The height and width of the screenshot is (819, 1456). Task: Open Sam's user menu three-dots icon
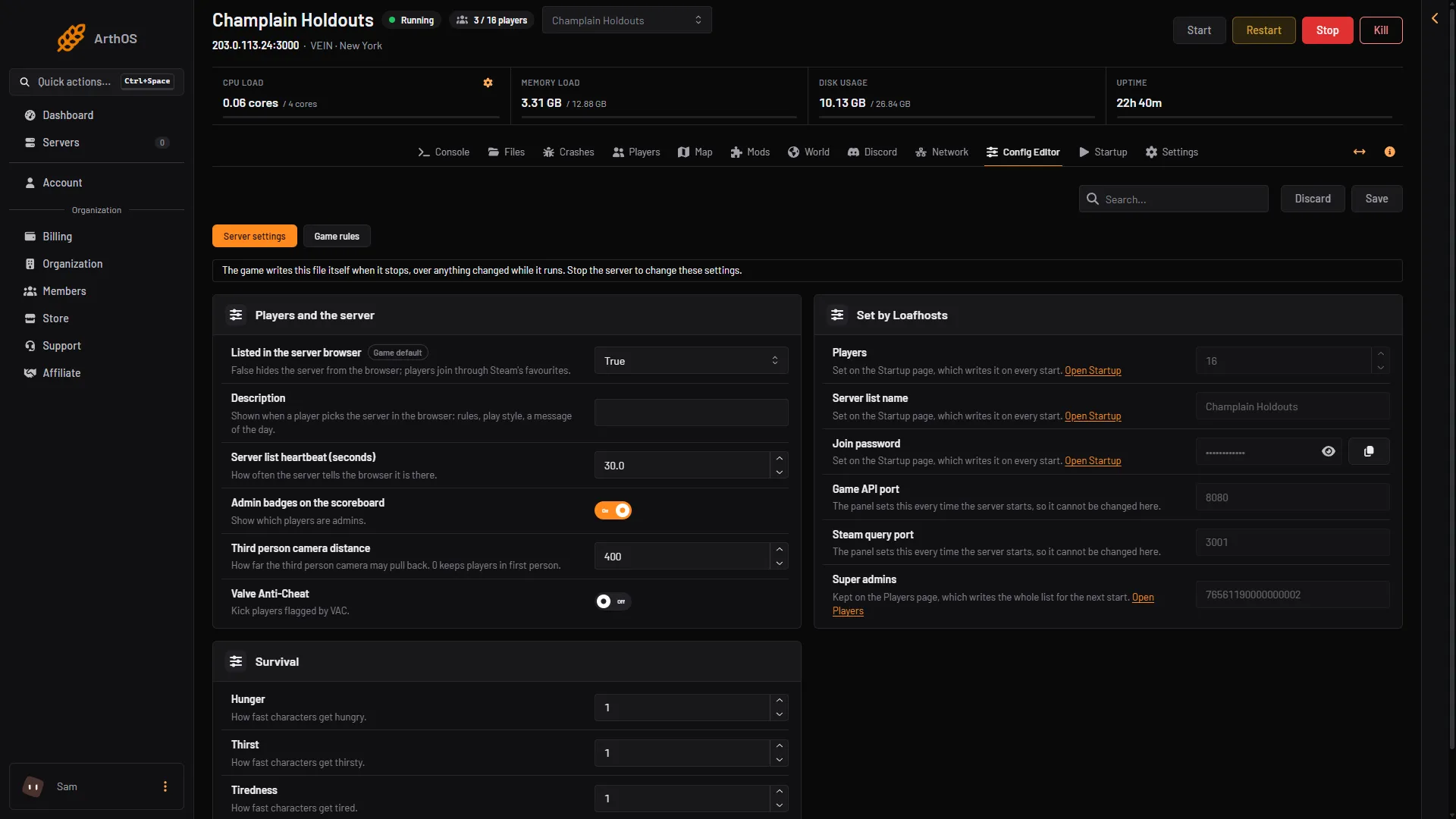pos(165,786)
